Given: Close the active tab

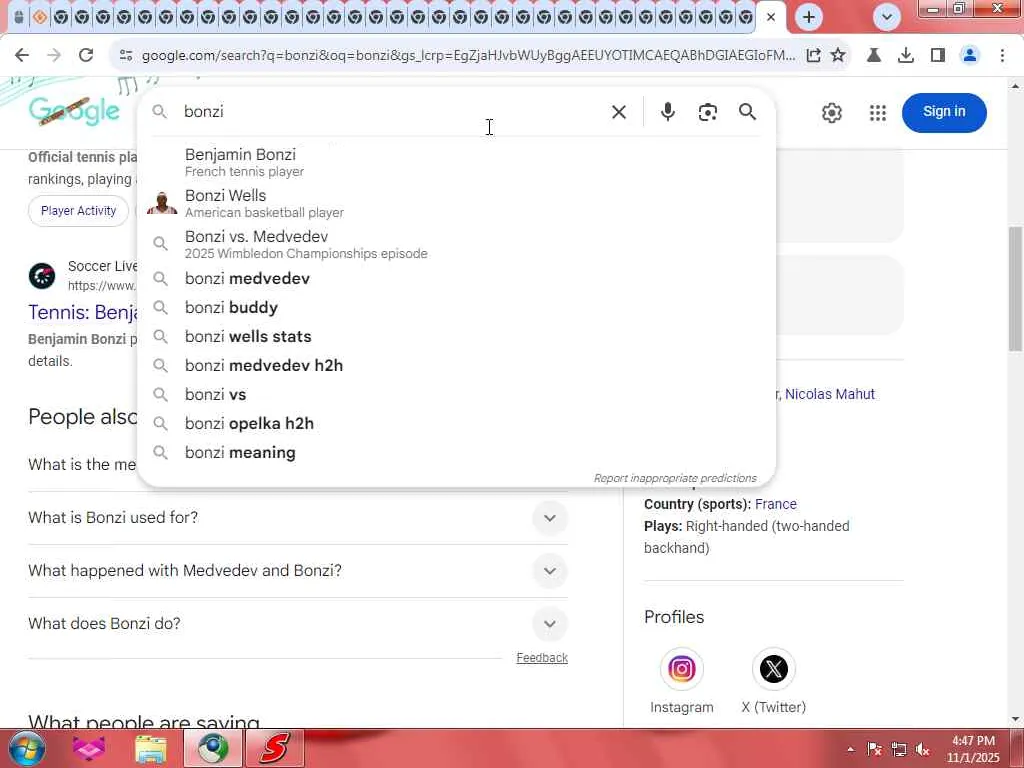Looking at the screenshot, I should point(771,18).
